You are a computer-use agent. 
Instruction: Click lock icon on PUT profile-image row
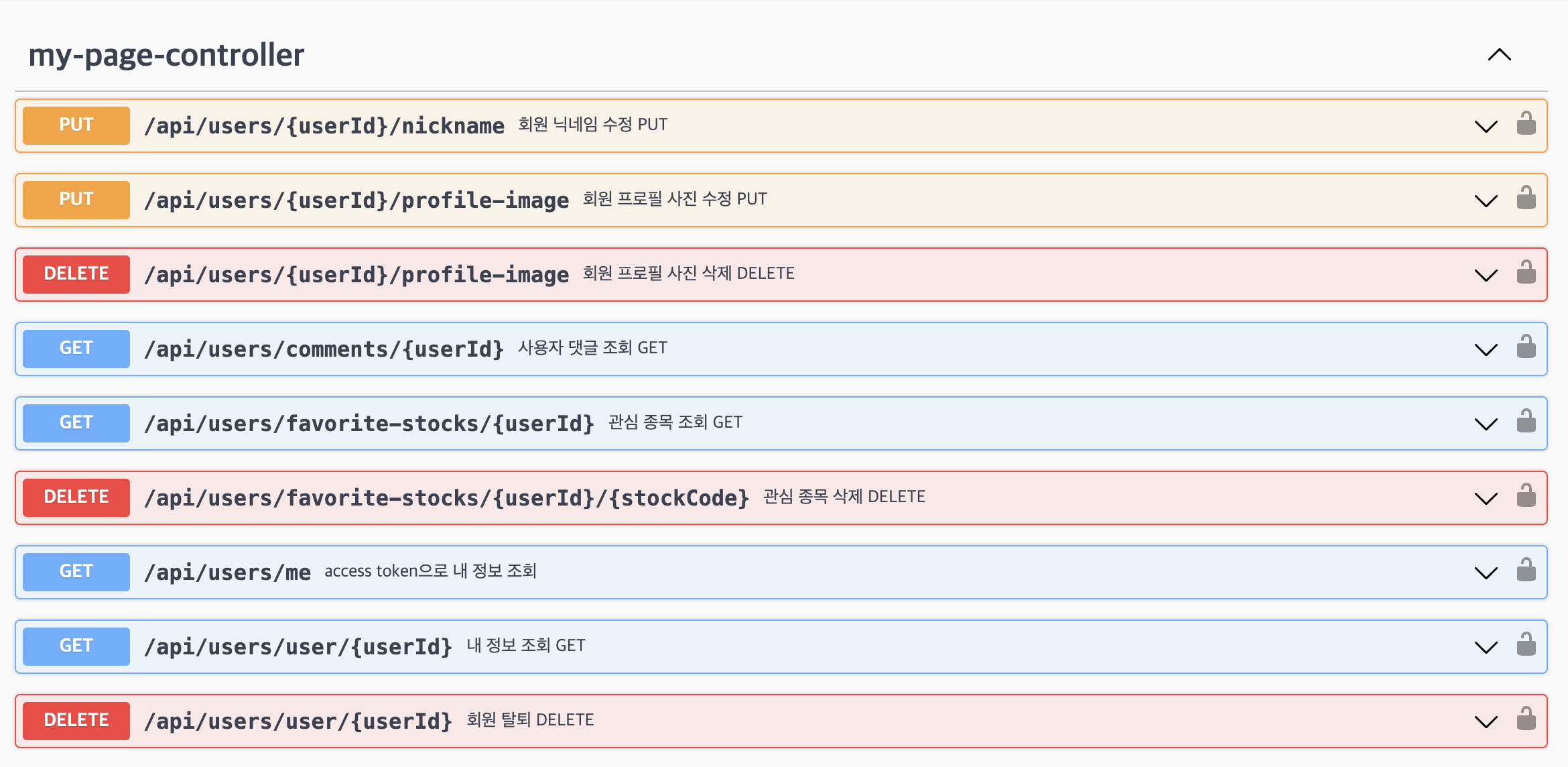(1526, 198)
